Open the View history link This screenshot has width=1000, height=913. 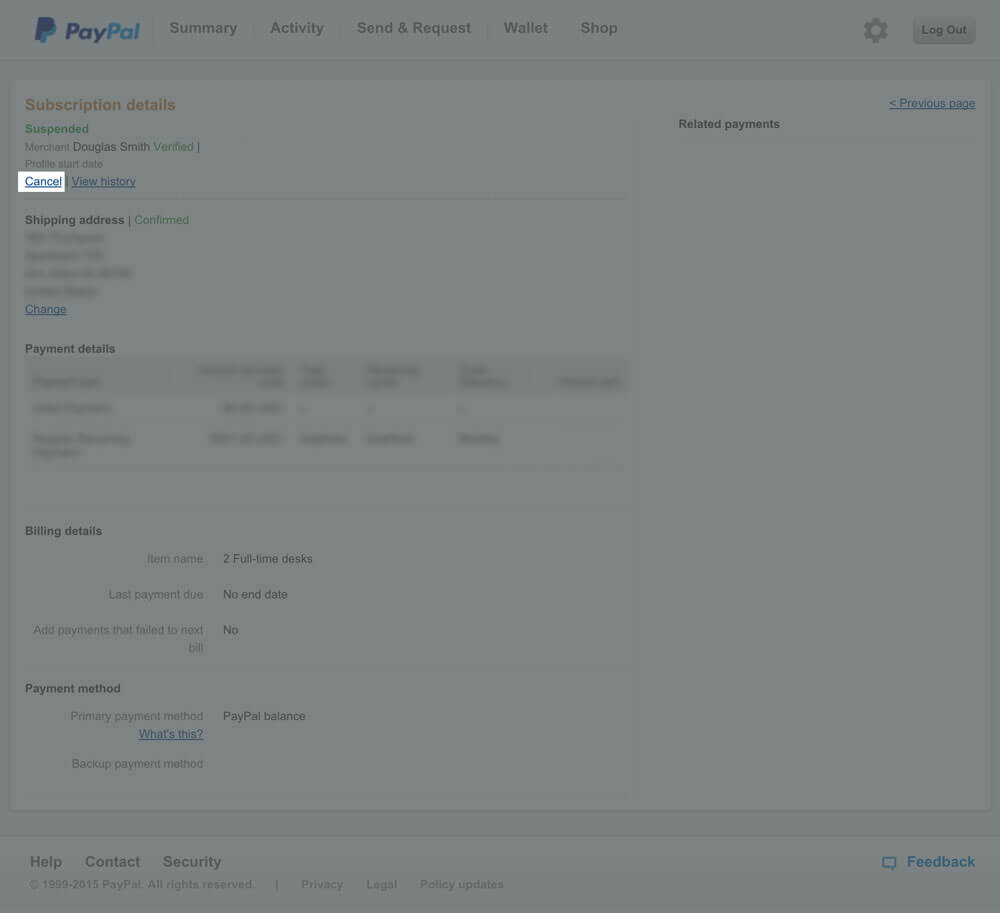pyautogui.click(x=104, y=182)
